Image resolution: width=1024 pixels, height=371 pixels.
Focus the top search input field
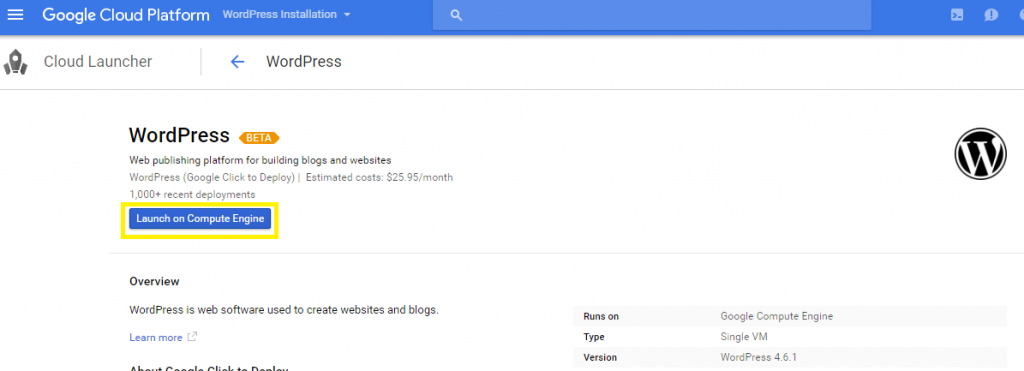[652, 15]
